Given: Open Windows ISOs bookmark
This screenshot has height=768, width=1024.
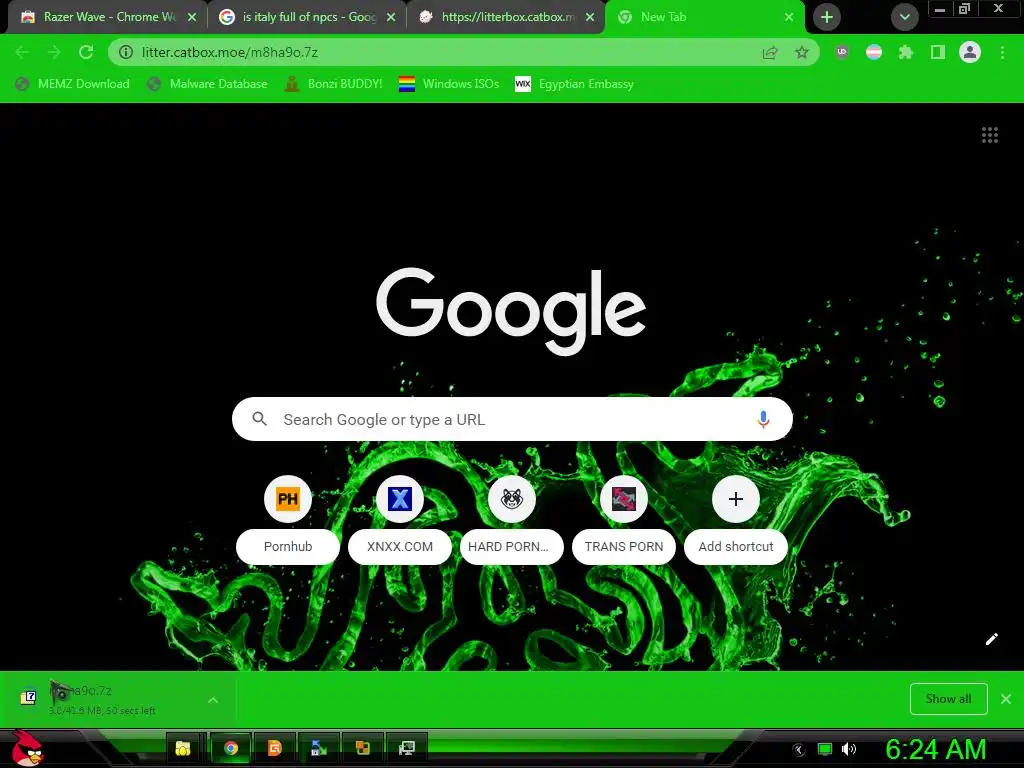Looking at the screenshot, I should pos(449,84).
